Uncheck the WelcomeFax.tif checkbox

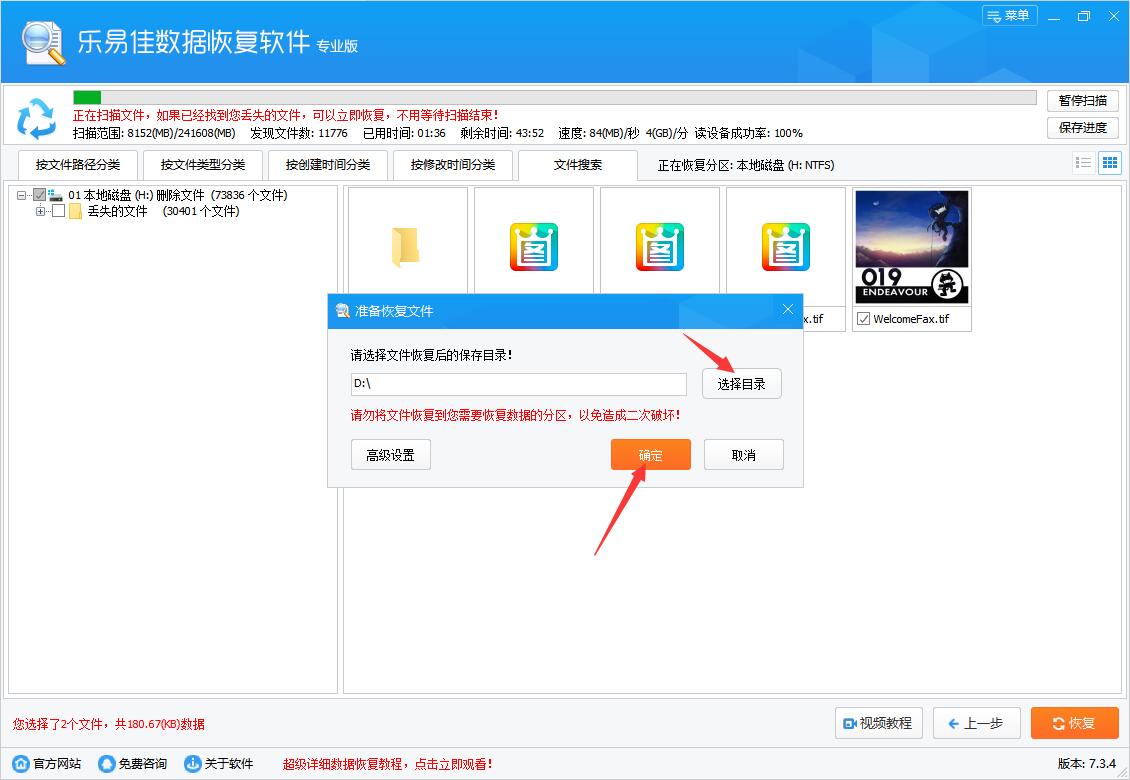tap(862, 319)
